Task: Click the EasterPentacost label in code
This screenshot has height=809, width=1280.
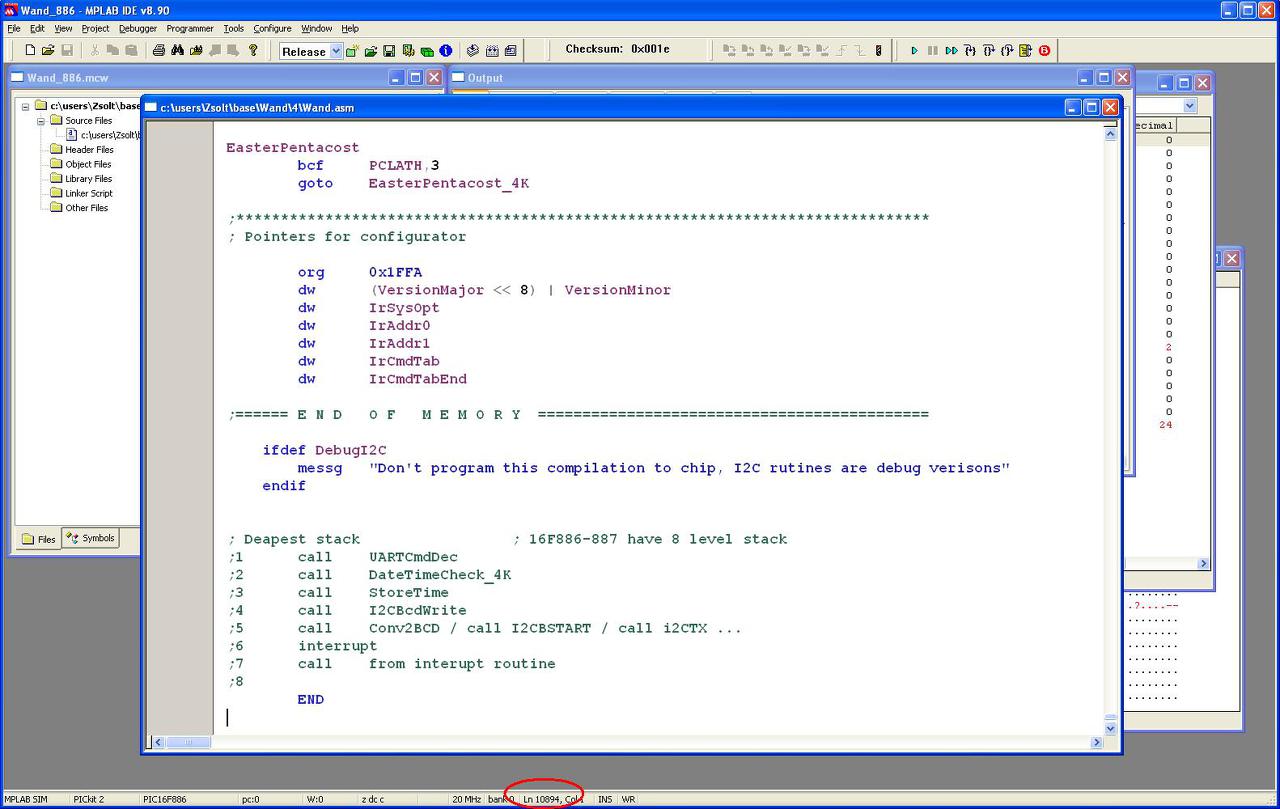Action: [292, 147]
